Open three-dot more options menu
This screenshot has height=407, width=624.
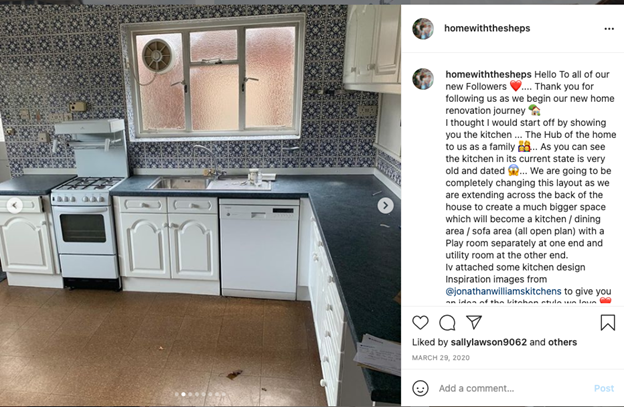pyautogui.click(x=609, y=29)
